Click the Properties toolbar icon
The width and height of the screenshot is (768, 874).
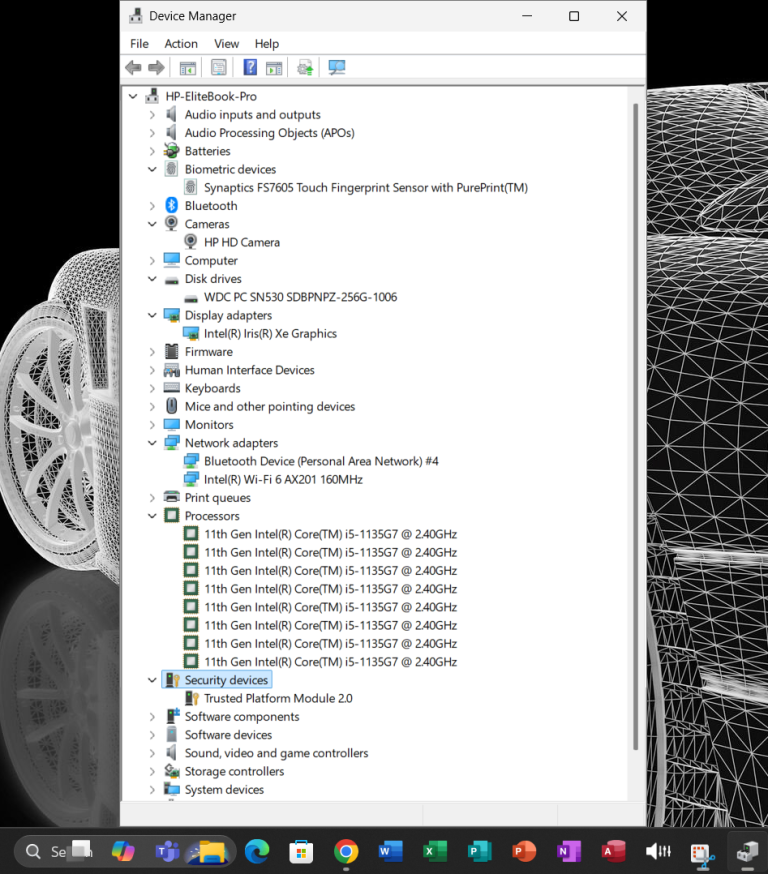219,68
